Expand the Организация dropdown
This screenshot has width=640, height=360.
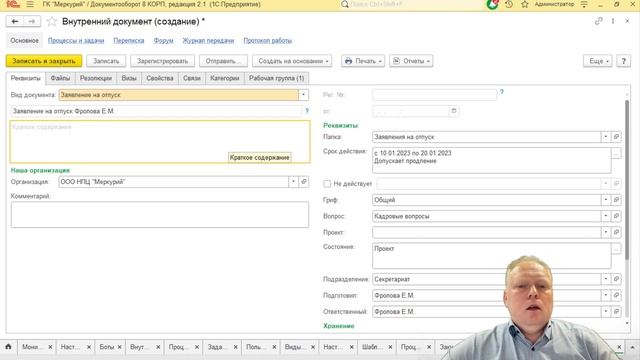[x=293, y=182]
